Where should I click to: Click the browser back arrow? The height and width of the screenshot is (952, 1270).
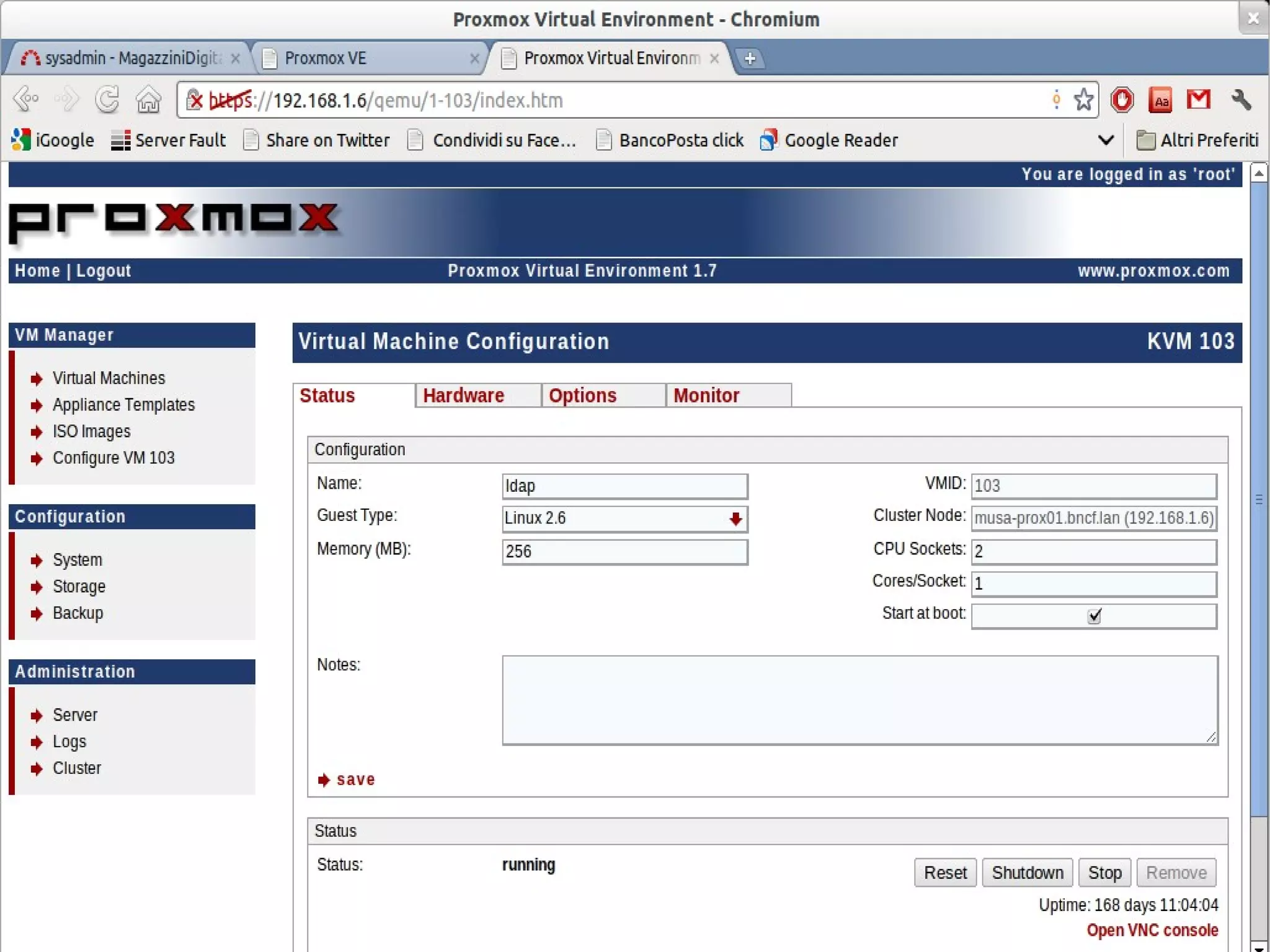pyautogui.click(x=26, y=99)
